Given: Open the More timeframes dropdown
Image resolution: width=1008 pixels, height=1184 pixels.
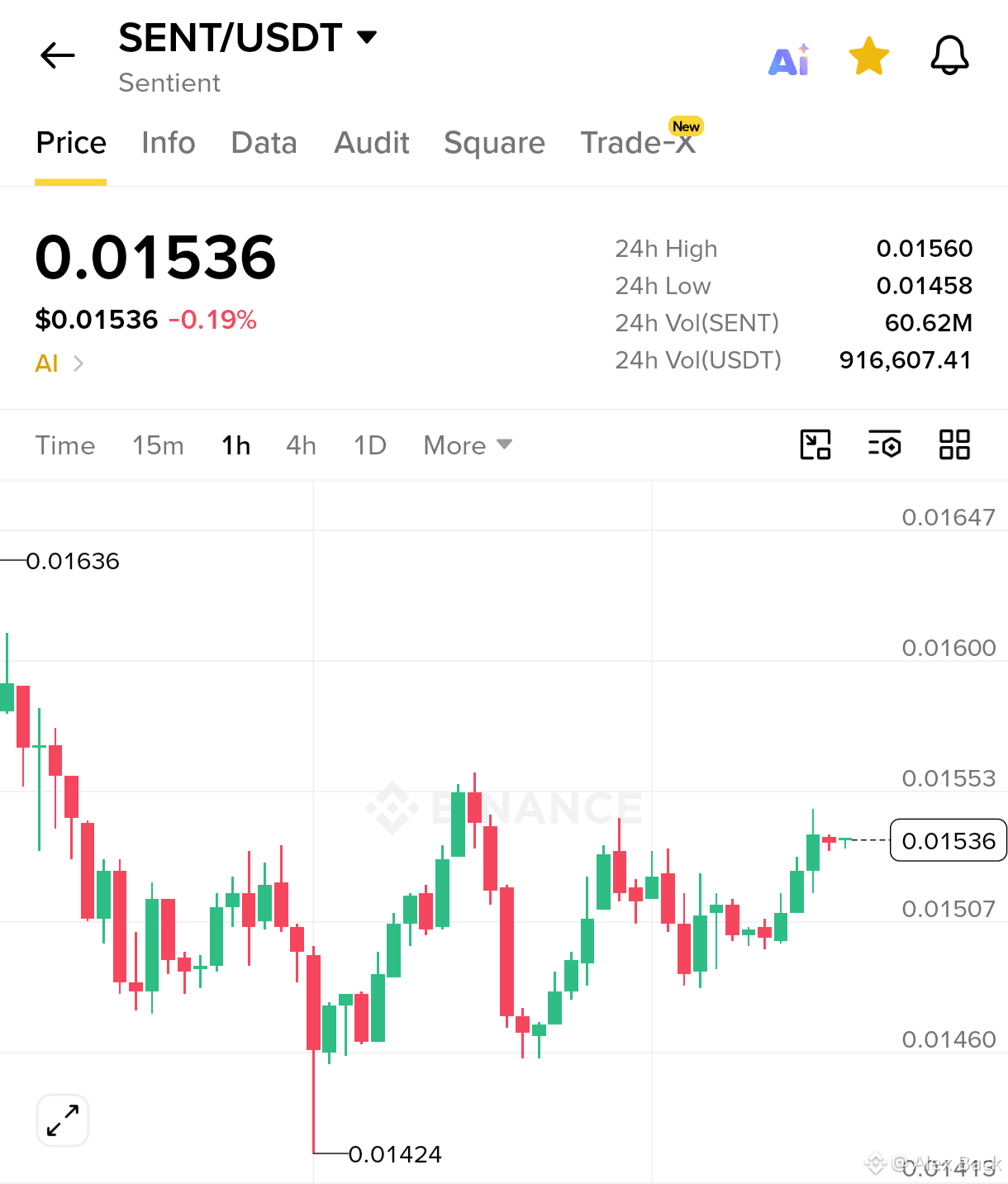Looking at the screenshot, I should [x=468, y=445].
